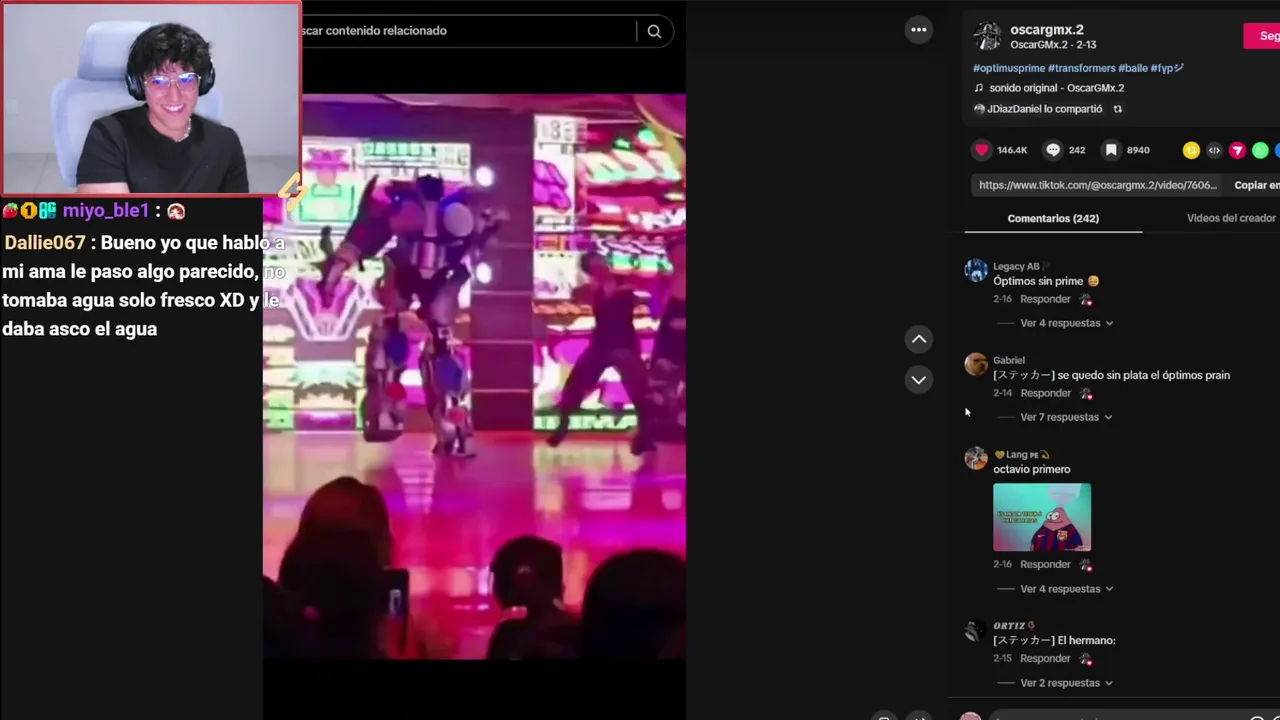Expand Ver 7 respuestas under Gabriel
The height and width of the screenshot is (720, 1280).
1066,417
